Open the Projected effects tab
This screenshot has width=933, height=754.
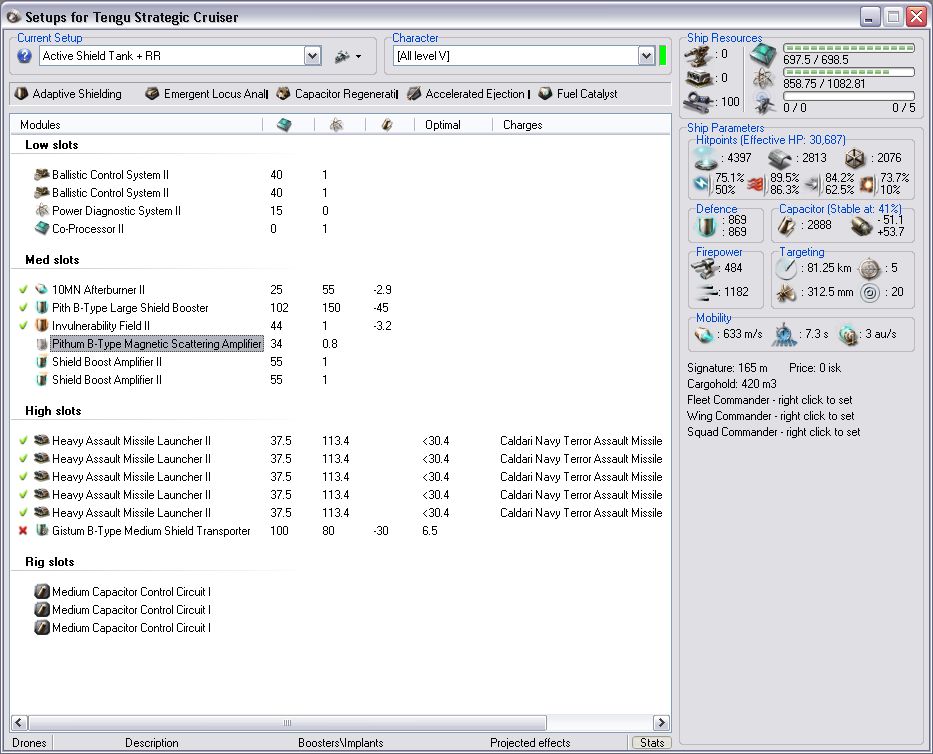tap(530, 743)
